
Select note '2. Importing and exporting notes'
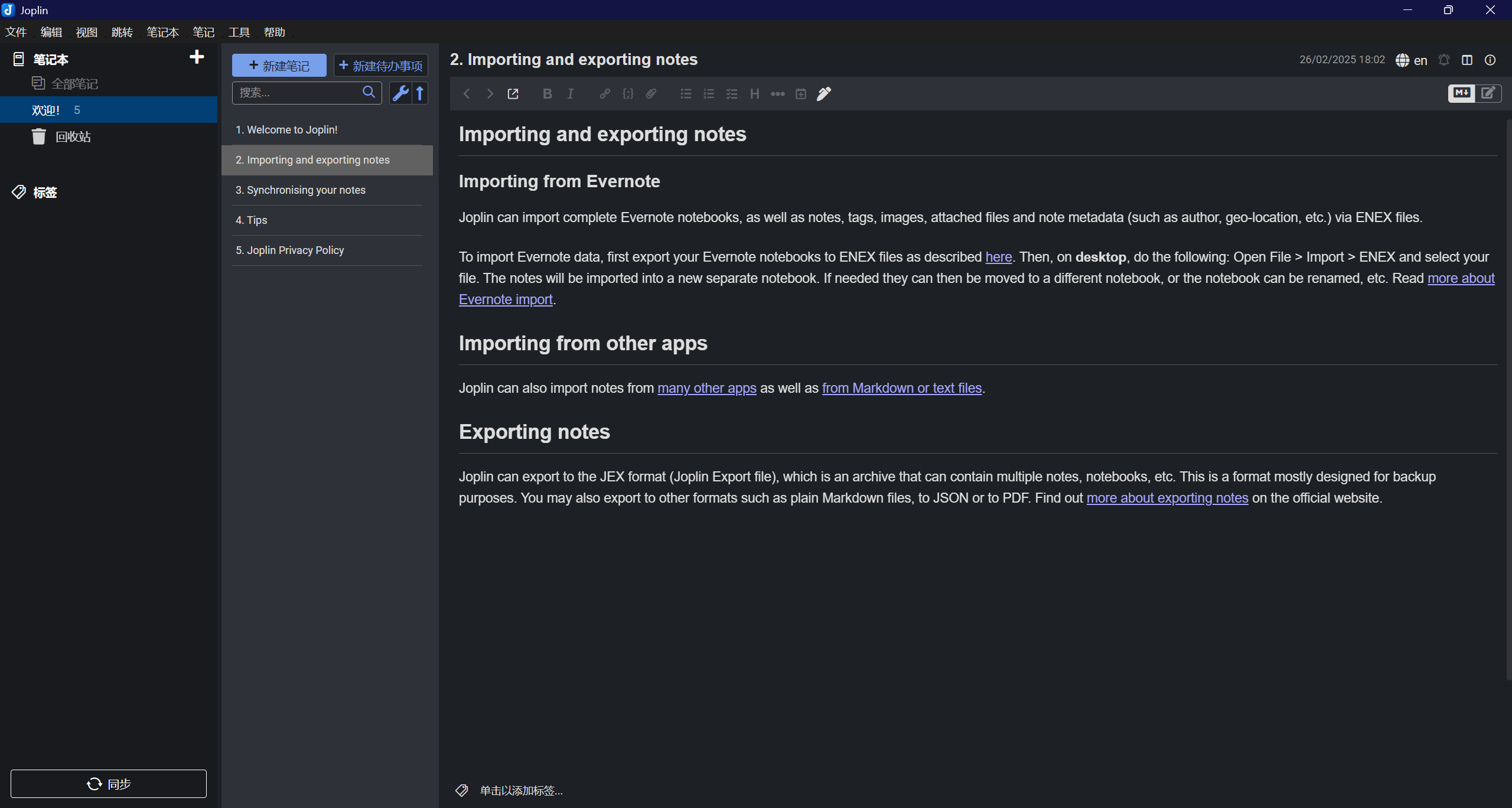pyautogui.click(x=327, y=160)
